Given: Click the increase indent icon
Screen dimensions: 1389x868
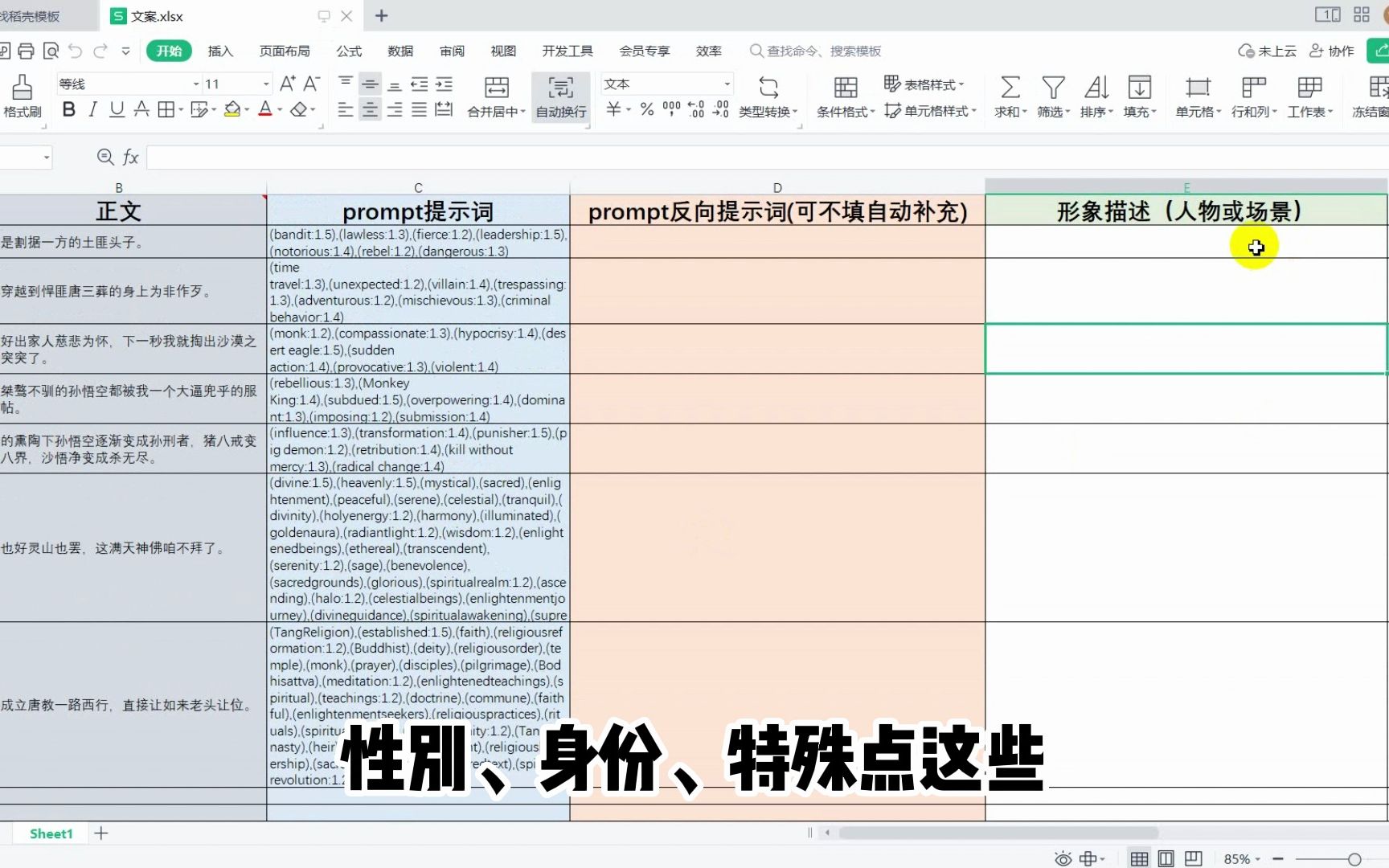Looking at the screenshot, I should click(x=445, y=84).
